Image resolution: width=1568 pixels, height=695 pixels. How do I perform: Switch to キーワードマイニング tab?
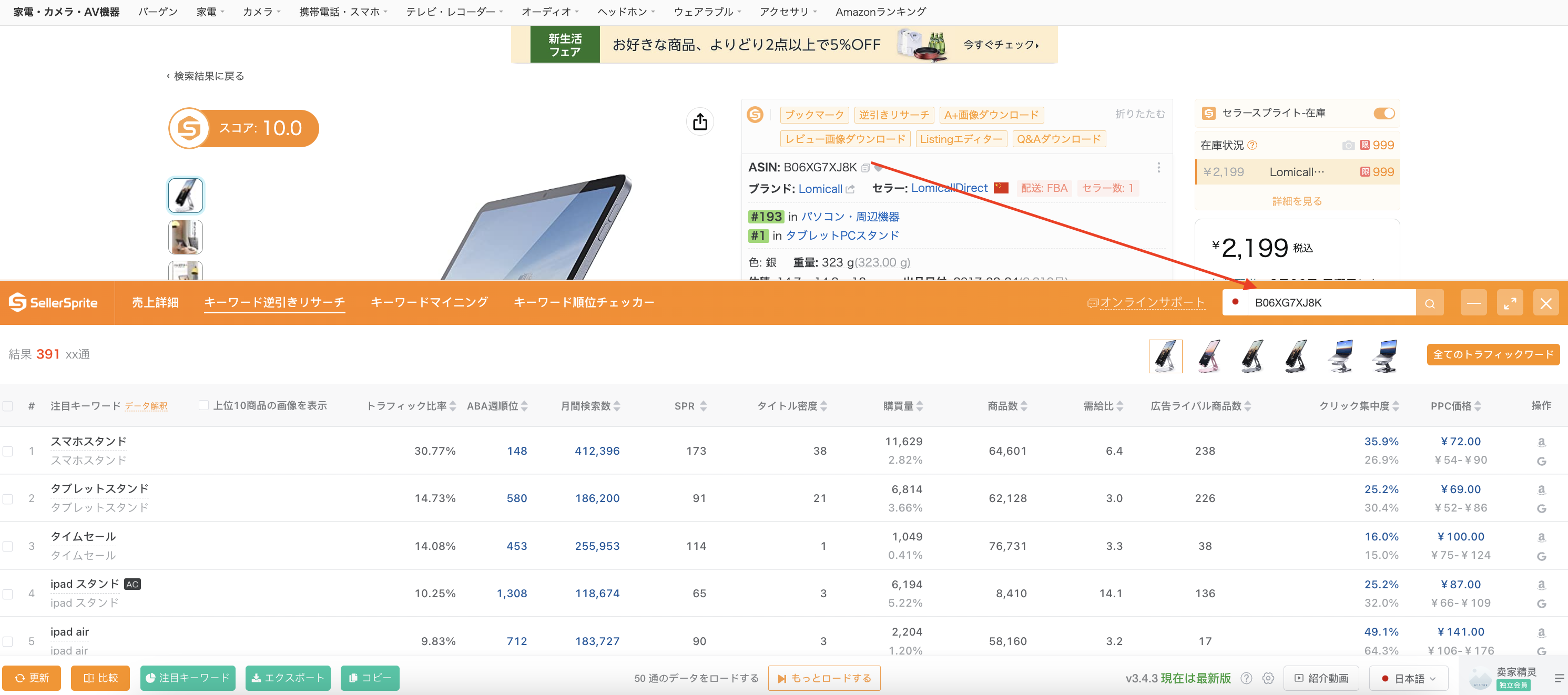tap(429, 302)
